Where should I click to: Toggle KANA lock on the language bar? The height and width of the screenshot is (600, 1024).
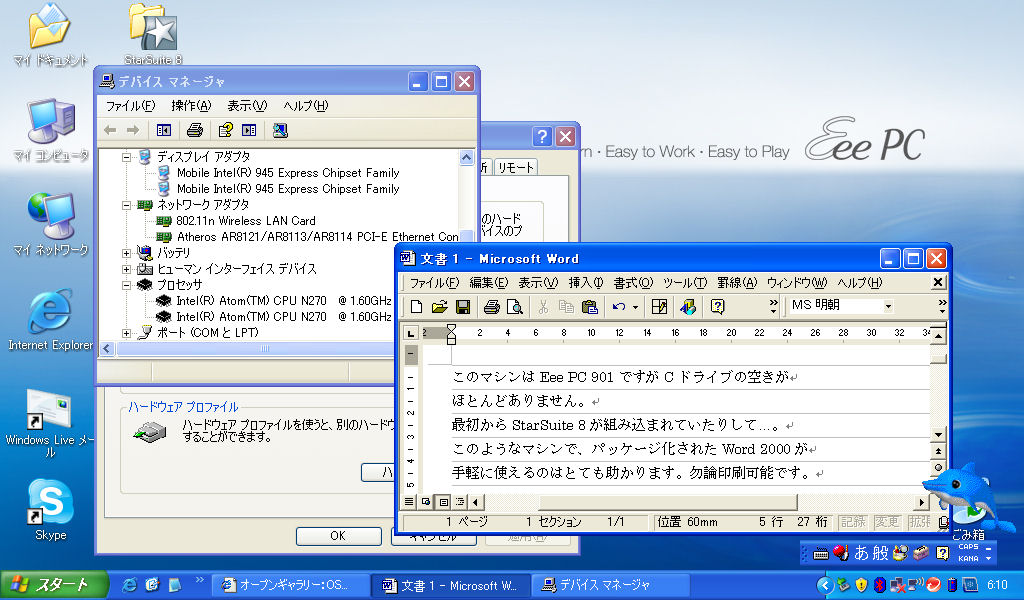pos(968,558)
